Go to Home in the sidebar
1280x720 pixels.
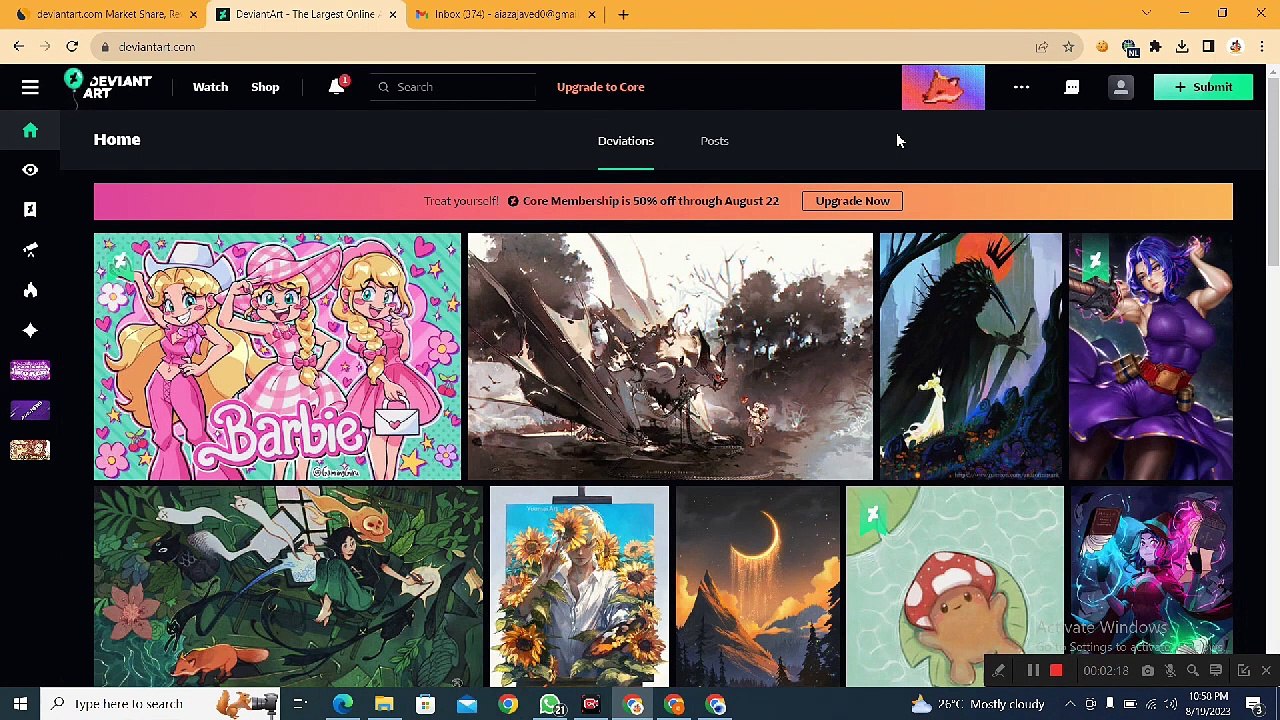pyautogui.click(x=30, y=130)
